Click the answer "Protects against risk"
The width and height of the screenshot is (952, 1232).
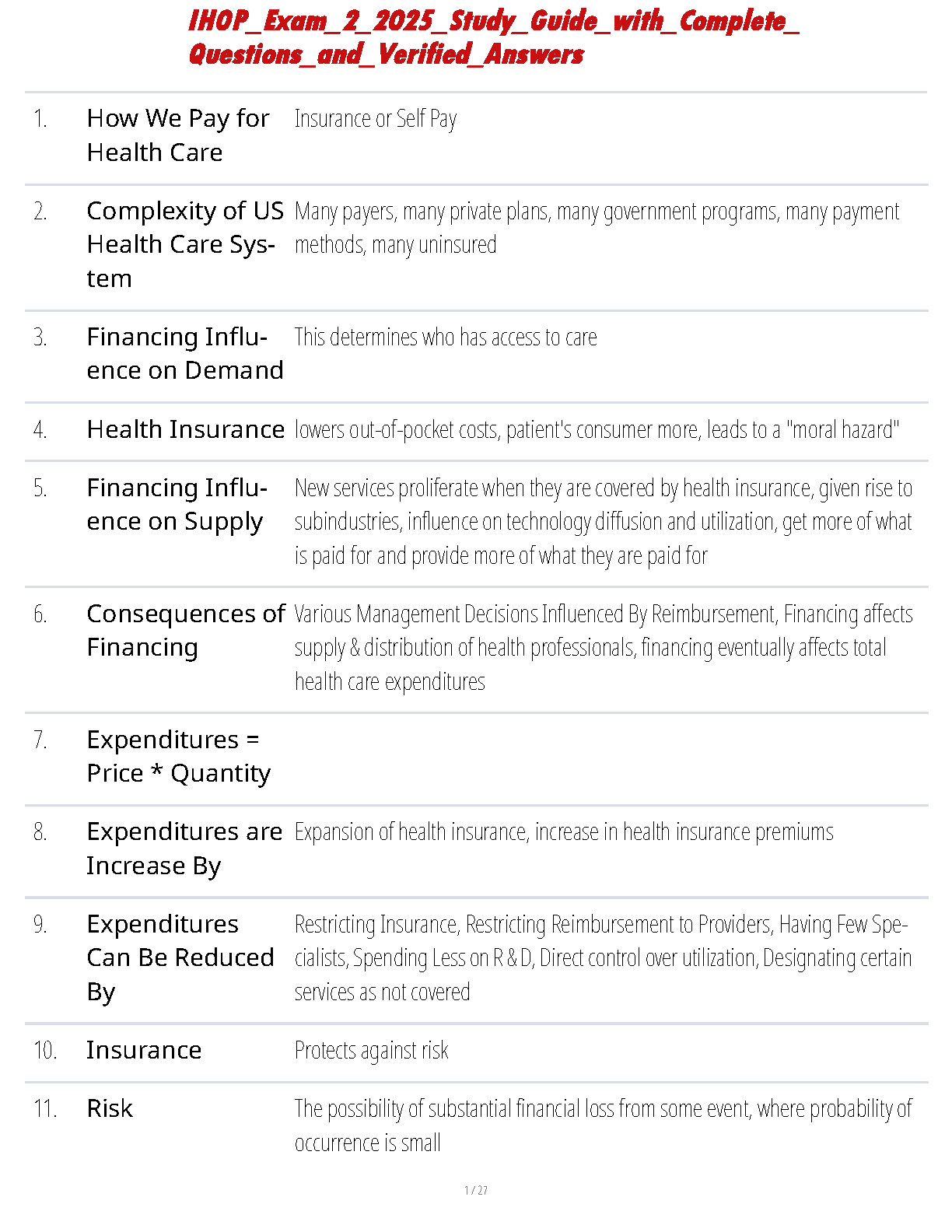pos(371,1051)
